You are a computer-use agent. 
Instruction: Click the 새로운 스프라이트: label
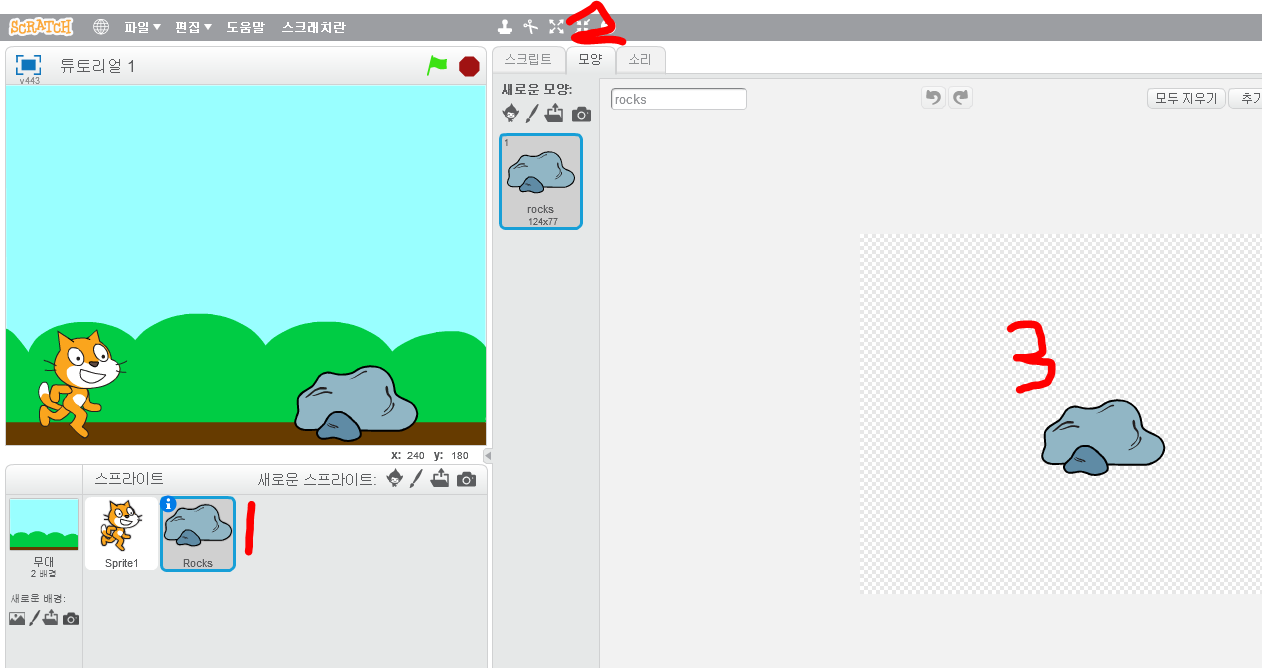(x=317, y=479)
